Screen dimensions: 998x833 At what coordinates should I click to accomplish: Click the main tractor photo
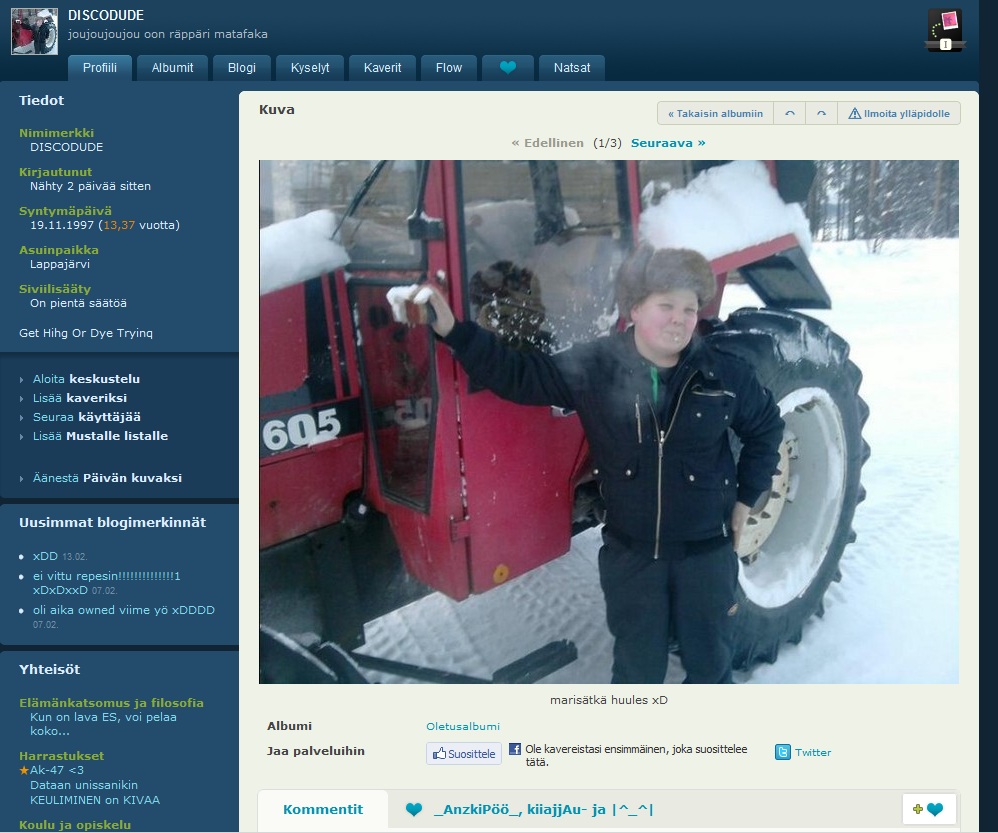(608, 422)
